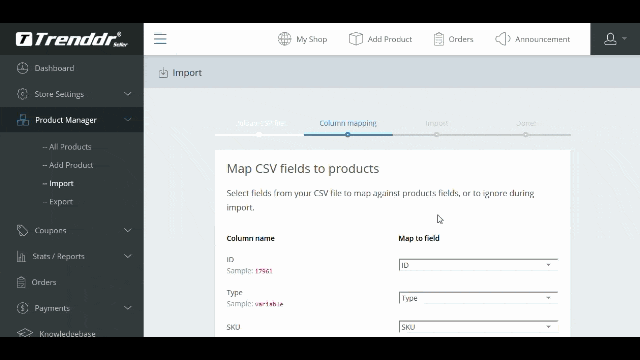Click the Column mapping step
The height and width of the screenshot is (360, 640).
348,123
